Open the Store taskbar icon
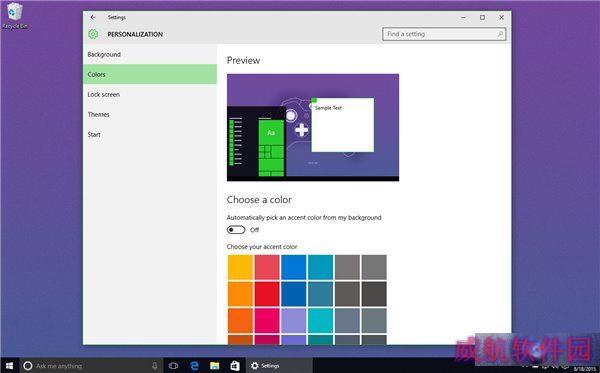 [x=235, y=366]
